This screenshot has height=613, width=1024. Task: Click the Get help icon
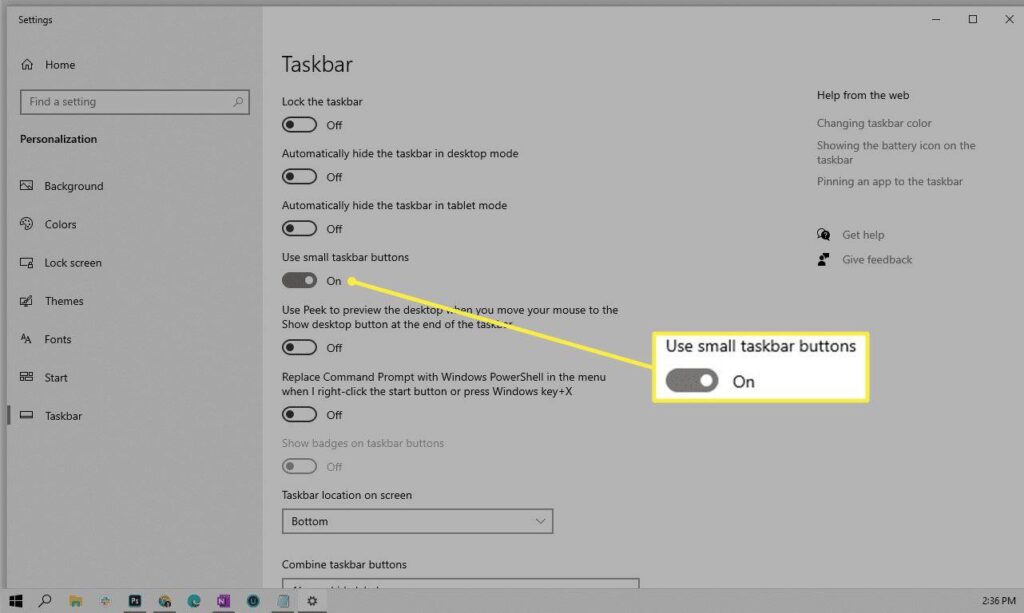click(824, 235)
